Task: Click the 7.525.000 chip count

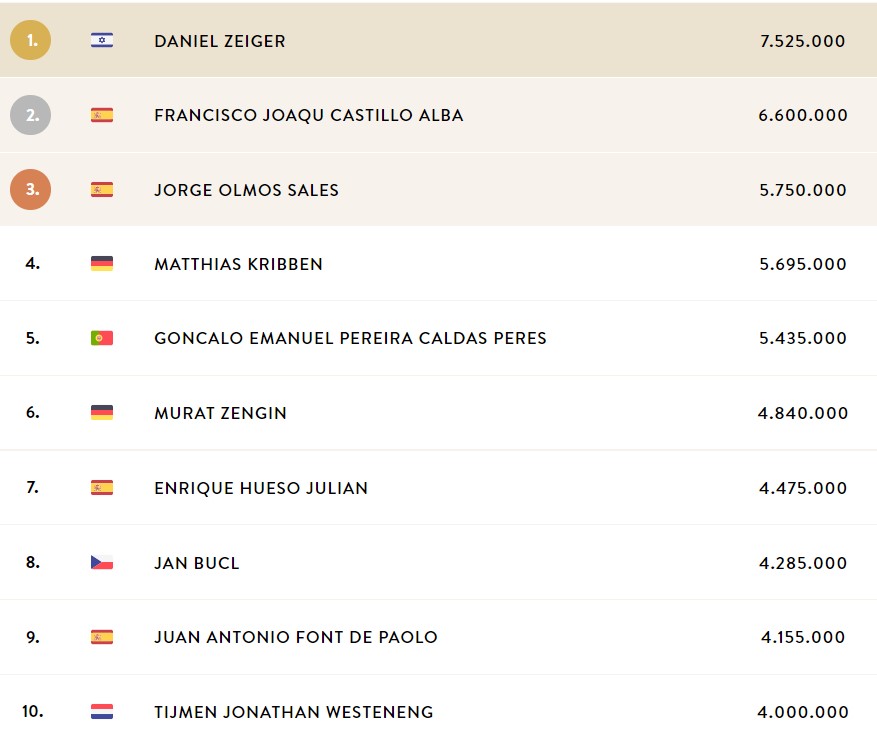Action: point(803,41)
